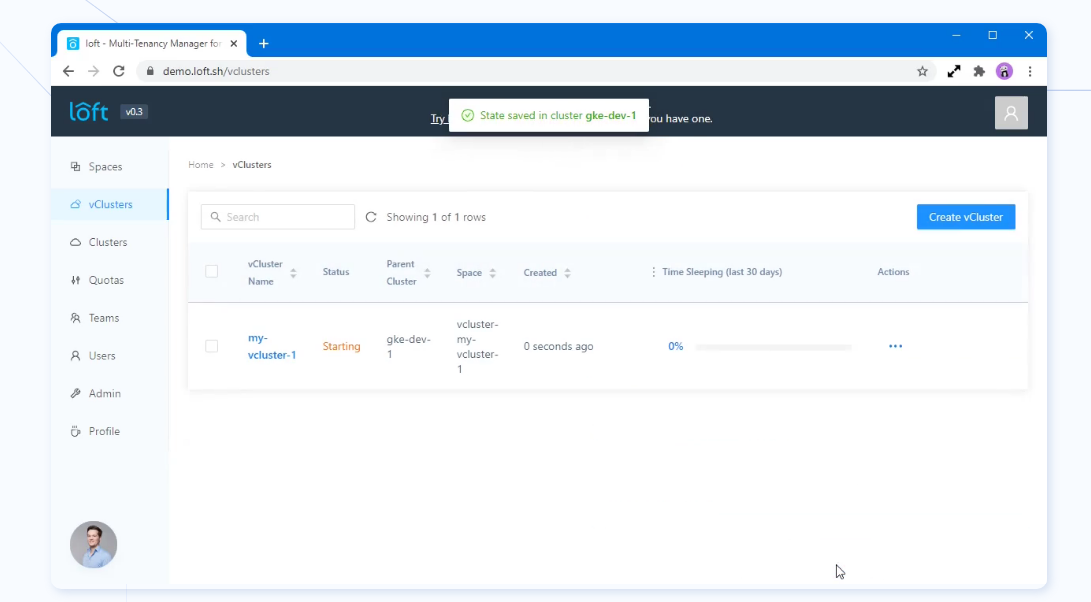Open the user account avatar icon

click(x=1011, y=113)
